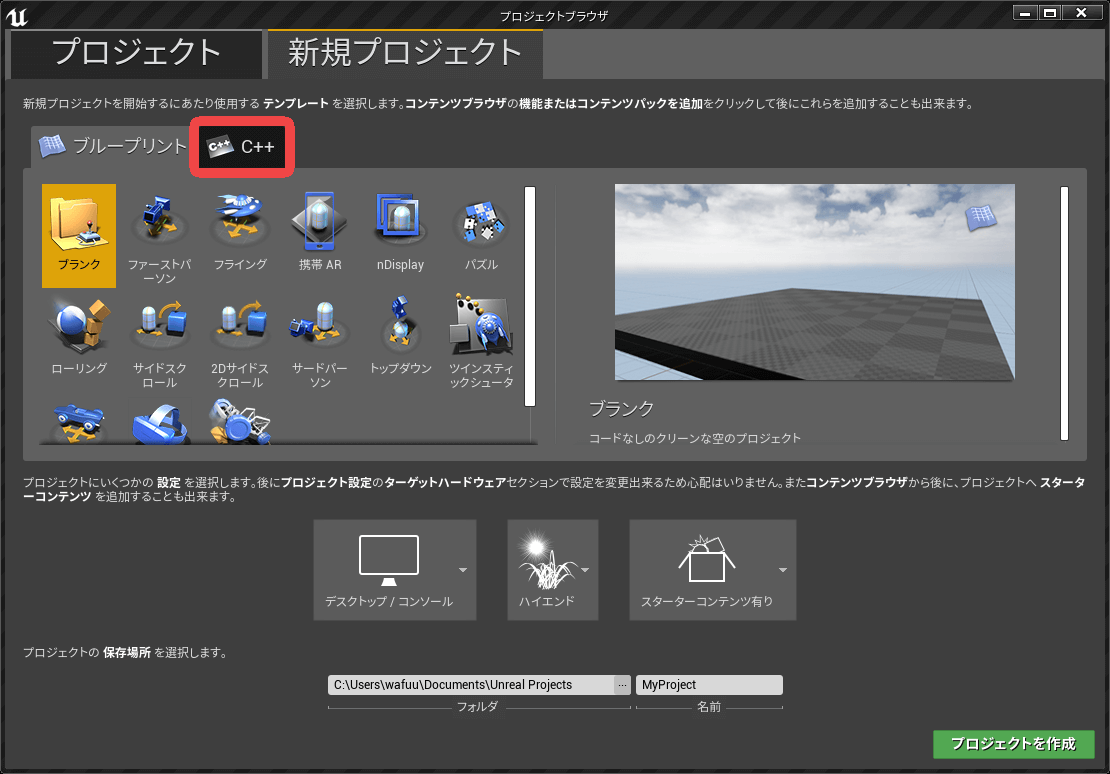The height and width of the screenshot is (774, 1110).
Task: Select the サードパーソン template icon
Action: [x=320, y=330]
